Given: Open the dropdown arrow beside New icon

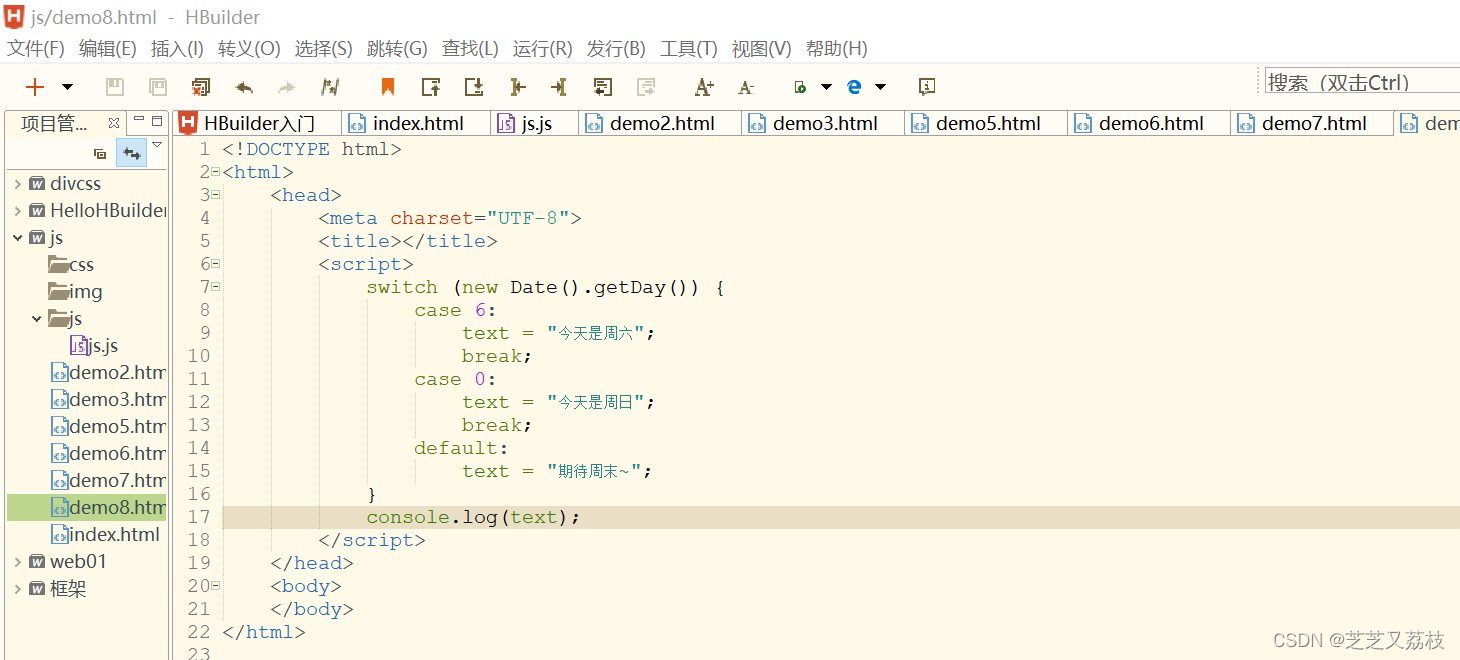Looking at the screenshot, I should tap(67, 87).
